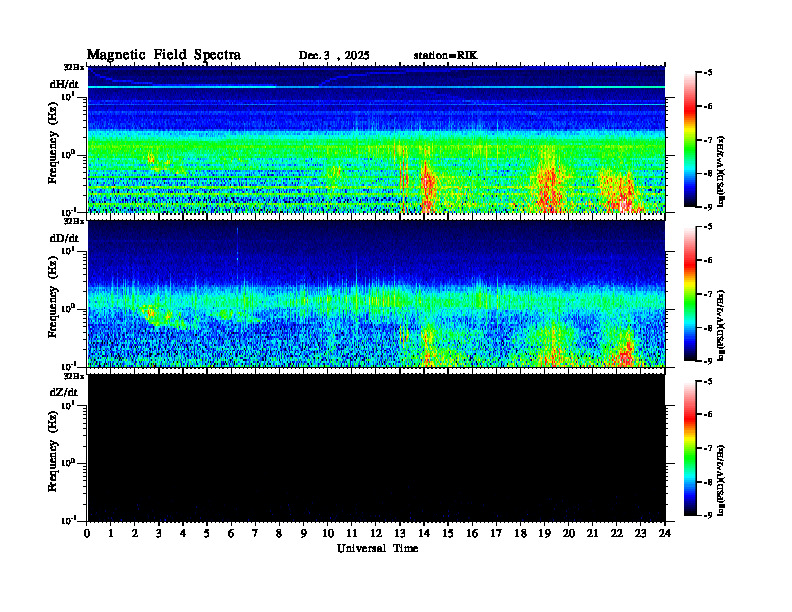Viewport: 792px width, 612px height.
Task: Click the 10^0 frequency tick of dZ/dt panel
Action: click(68, 462)
